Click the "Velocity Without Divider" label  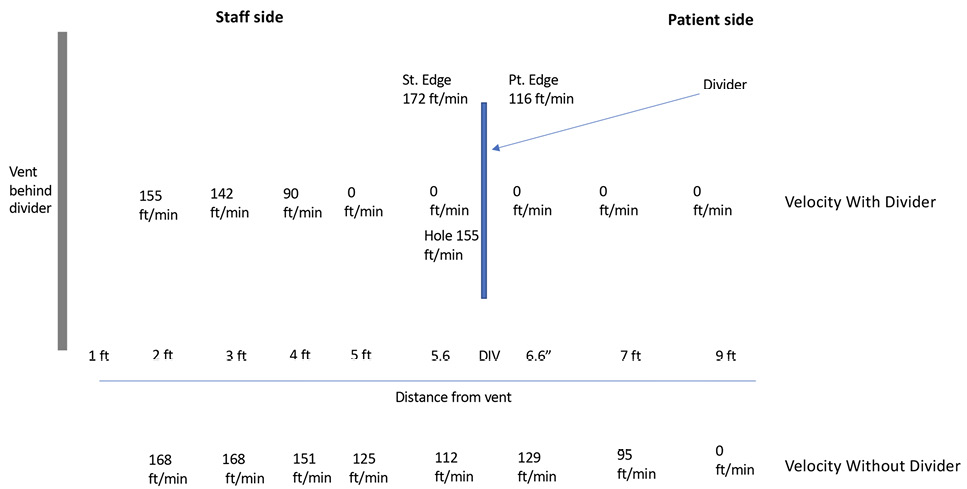pos(872,466)
